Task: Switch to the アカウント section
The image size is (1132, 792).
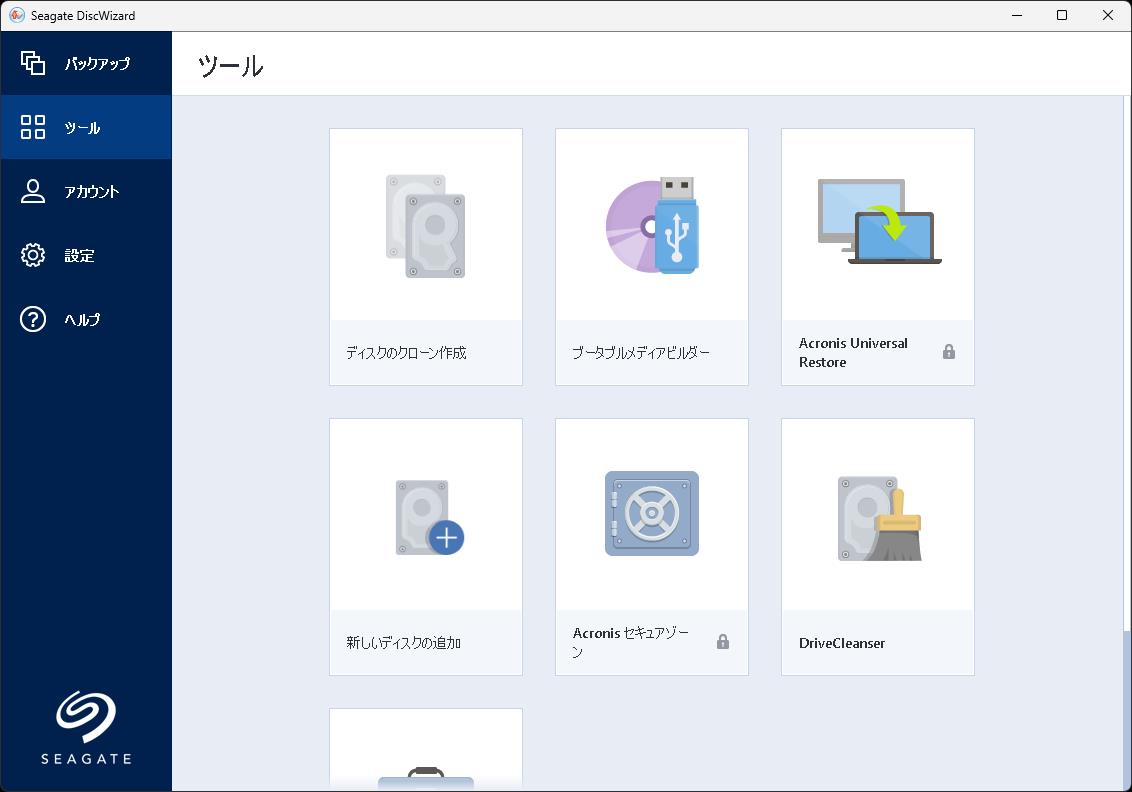Action: point(86,191)
